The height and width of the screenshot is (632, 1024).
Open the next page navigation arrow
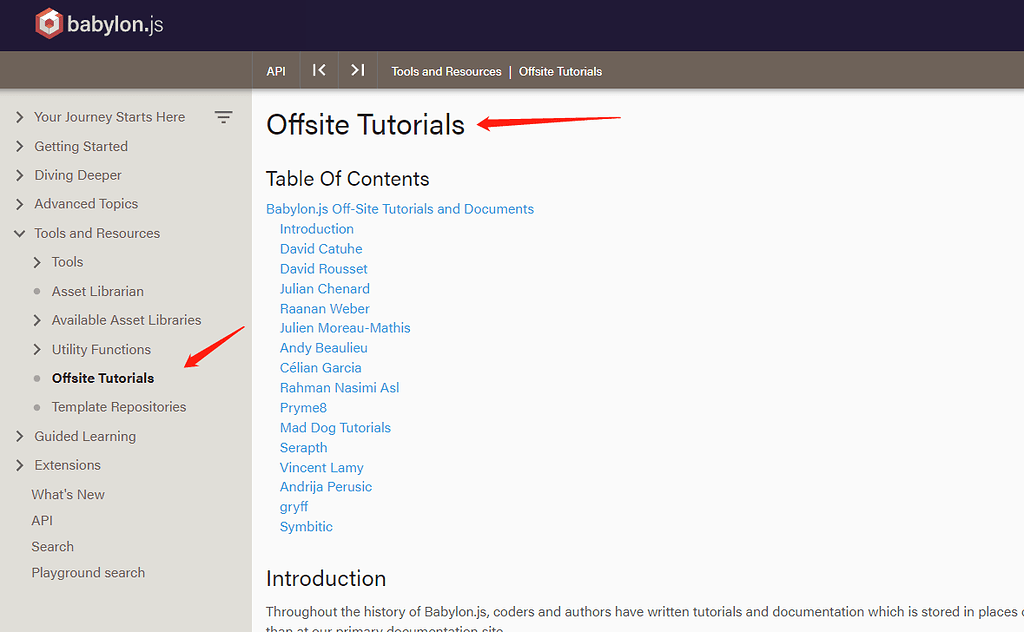tap(357, 70)
